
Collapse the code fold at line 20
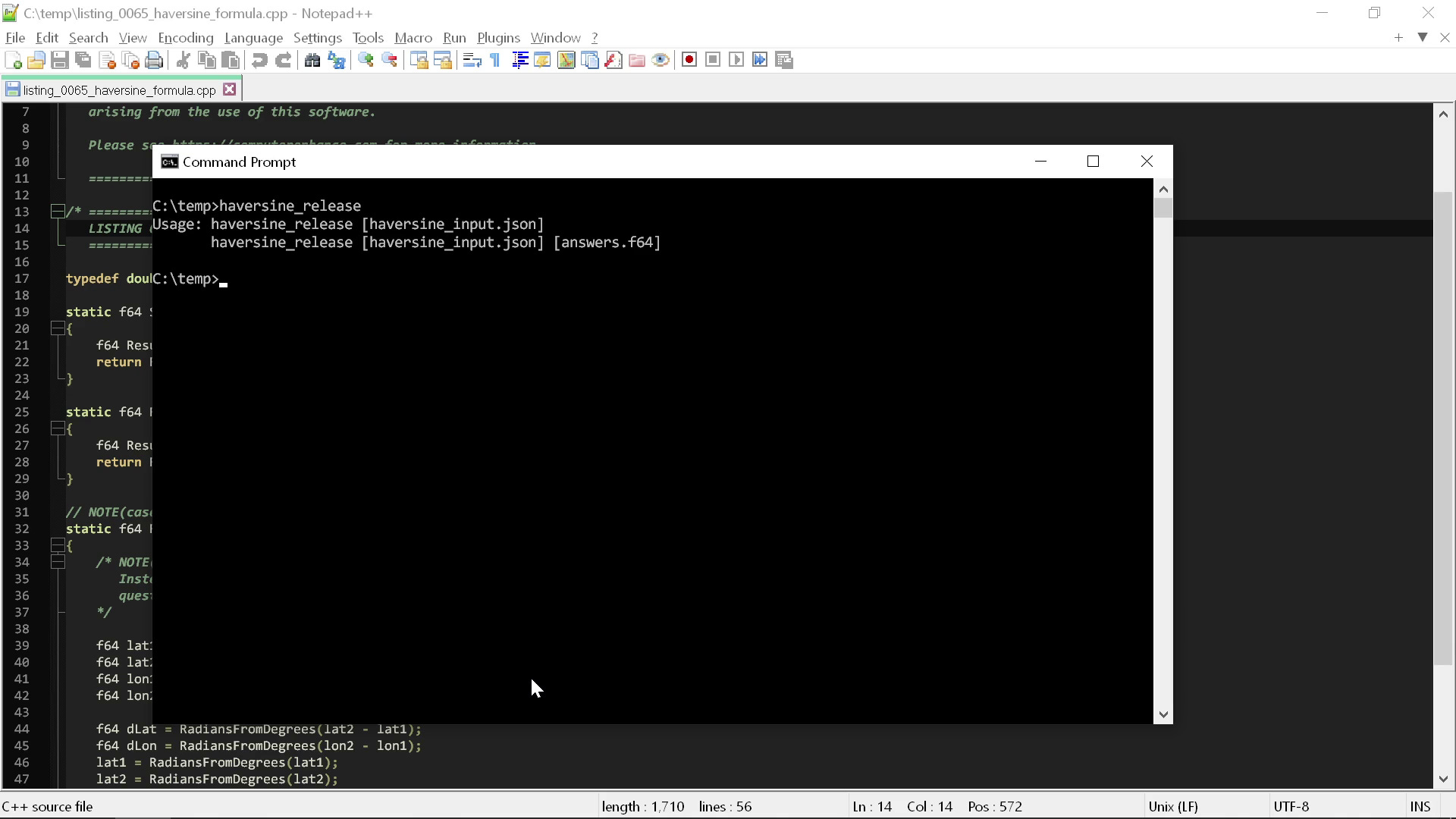click(x=58, y=328)
